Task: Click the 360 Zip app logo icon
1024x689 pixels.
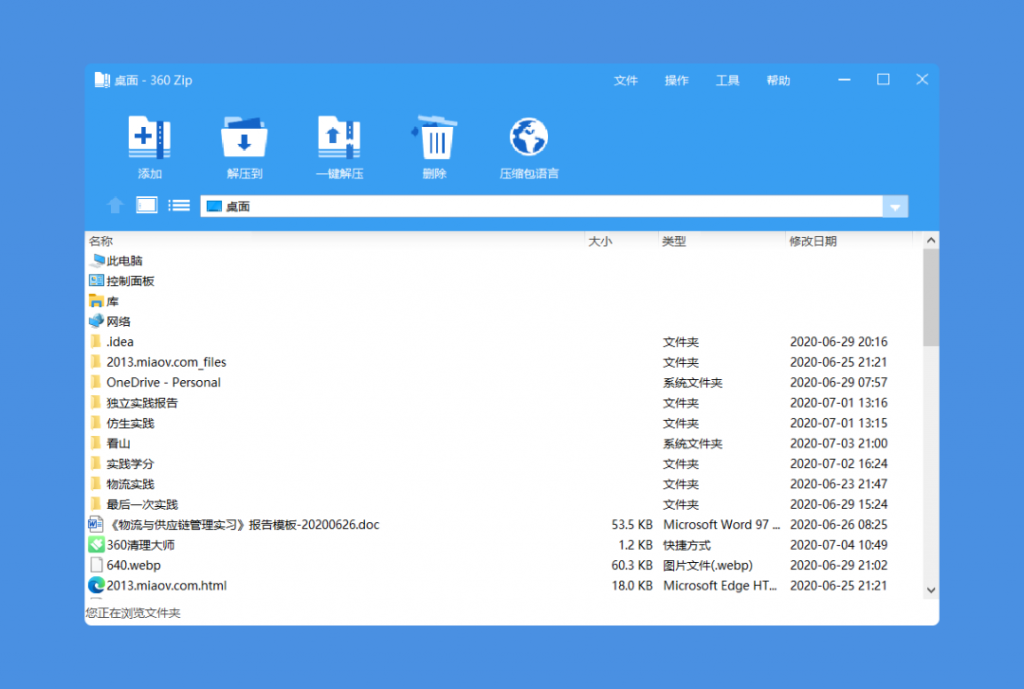Action: coord(102,80)
